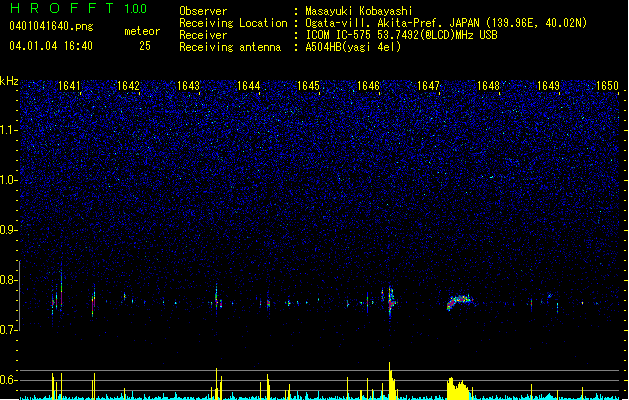629x400 pixels.
Task: Click the arc-shaped meteor echo after 1647
Action: 460,302
